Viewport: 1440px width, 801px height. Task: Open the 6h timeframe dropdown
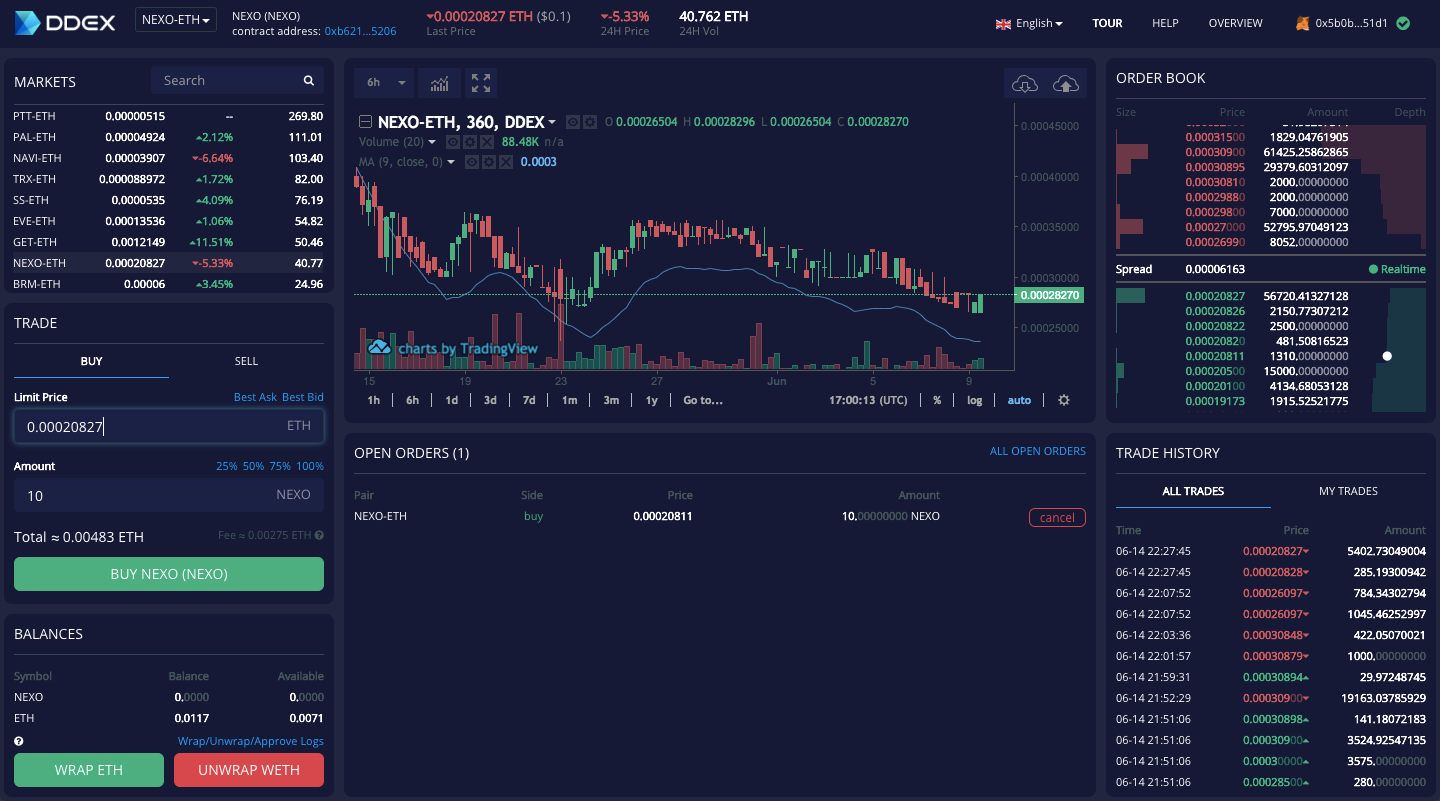(x=384, y=82)
